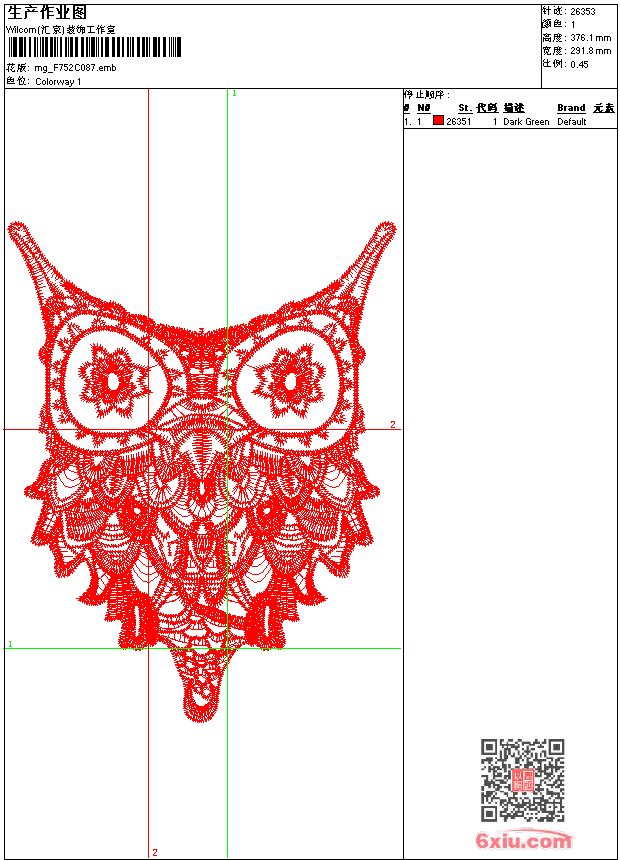Click the N# column header
This screenshot has height=860, width=620.
point(423,108)
